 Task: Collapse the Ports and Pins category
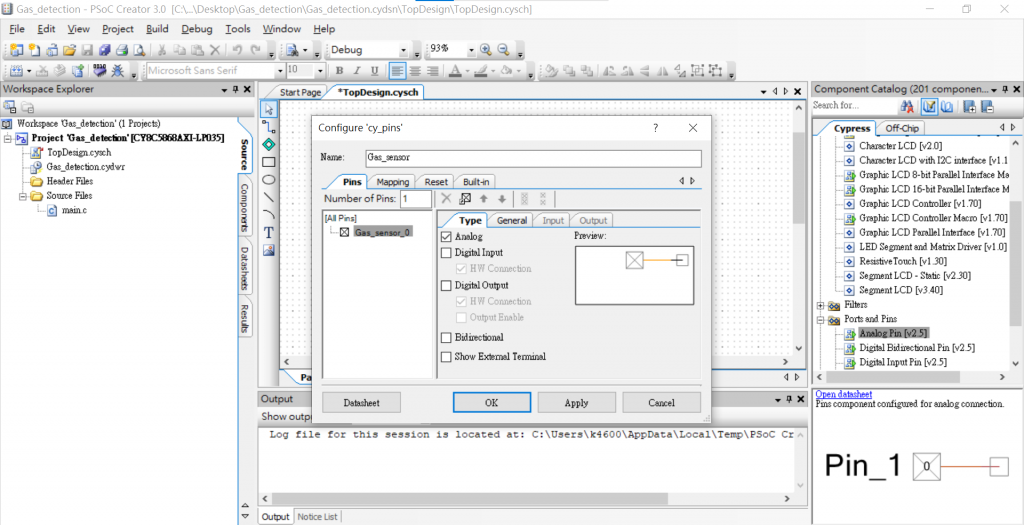(x=820, y=320)
